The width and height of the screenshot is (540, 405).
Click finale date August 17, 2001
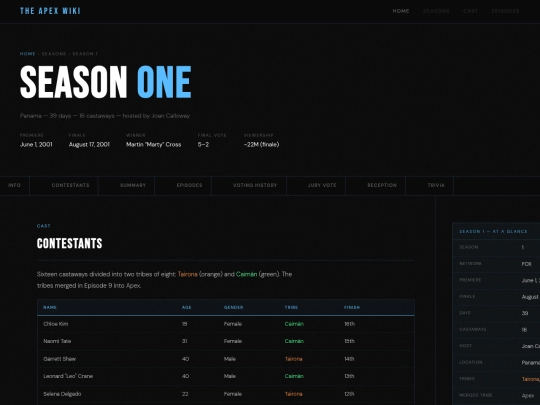tap(89, 145)
